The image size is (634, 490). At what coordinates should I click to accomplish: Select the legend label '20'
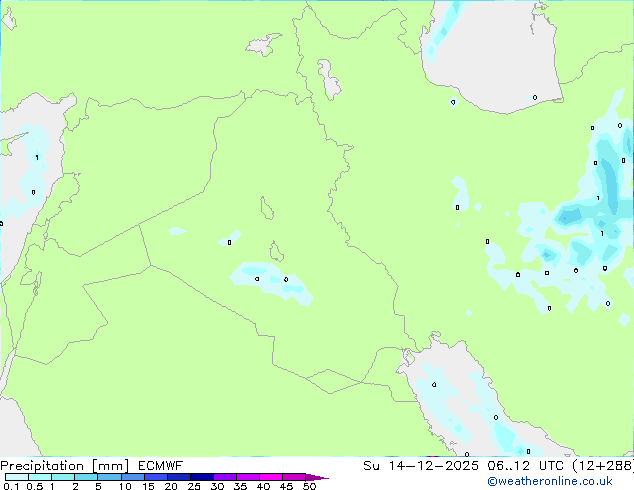pos(171,486)
